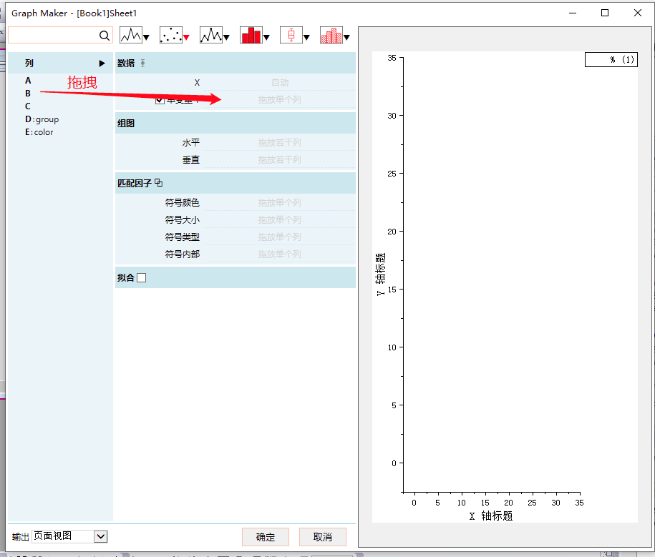Toggle the 拟合 checkbox
This screenshot has width=655, height=557.
[x=142, y=277]
